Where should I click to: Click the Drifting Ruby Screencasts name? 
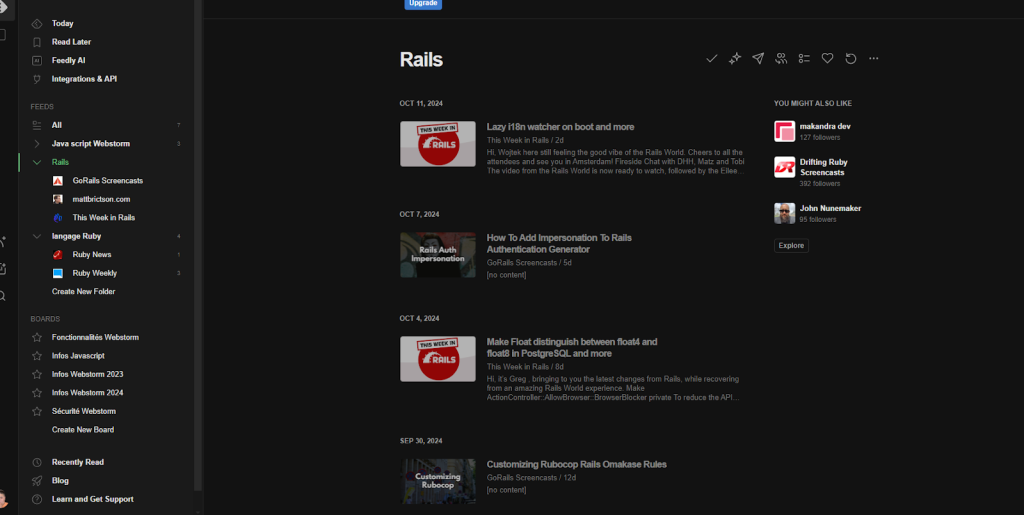click(824, 167)
